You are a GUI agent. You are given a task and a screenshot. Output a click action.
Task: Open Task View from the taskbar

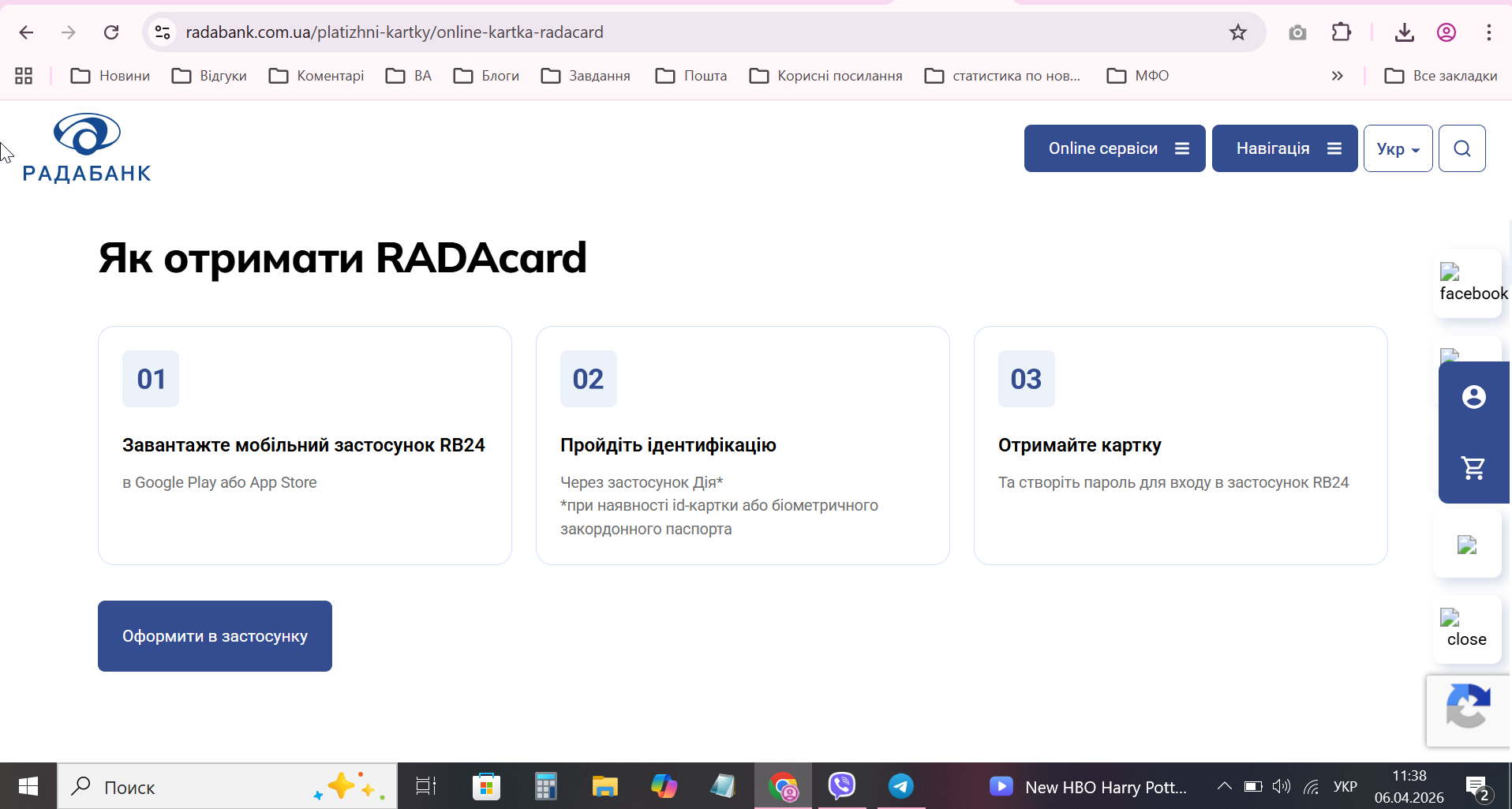click(426, 786)
